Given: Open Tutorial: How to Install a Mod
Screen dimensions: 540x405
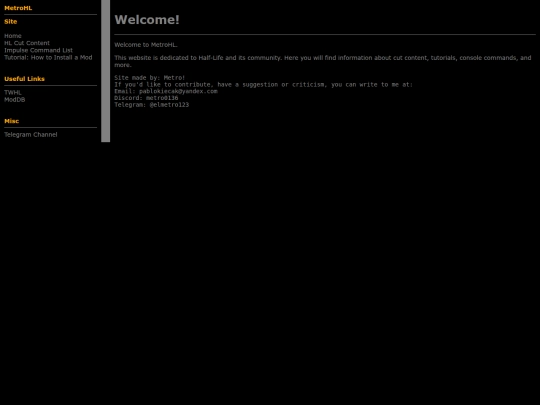Looking at the screenshot, I should [48, 58].
